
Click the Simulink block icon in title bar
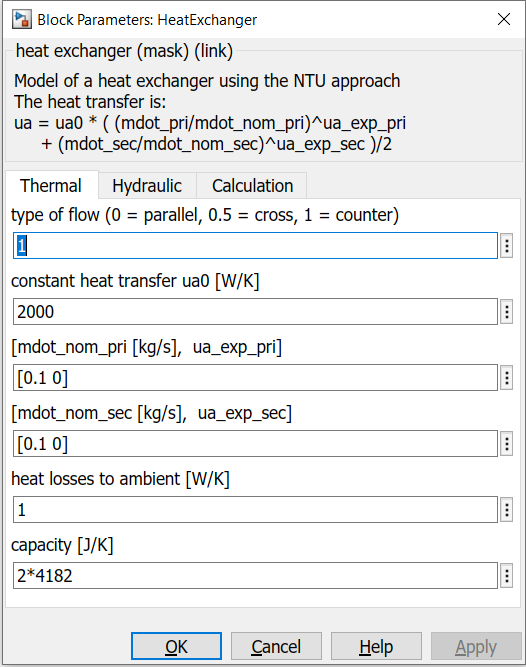22,20
